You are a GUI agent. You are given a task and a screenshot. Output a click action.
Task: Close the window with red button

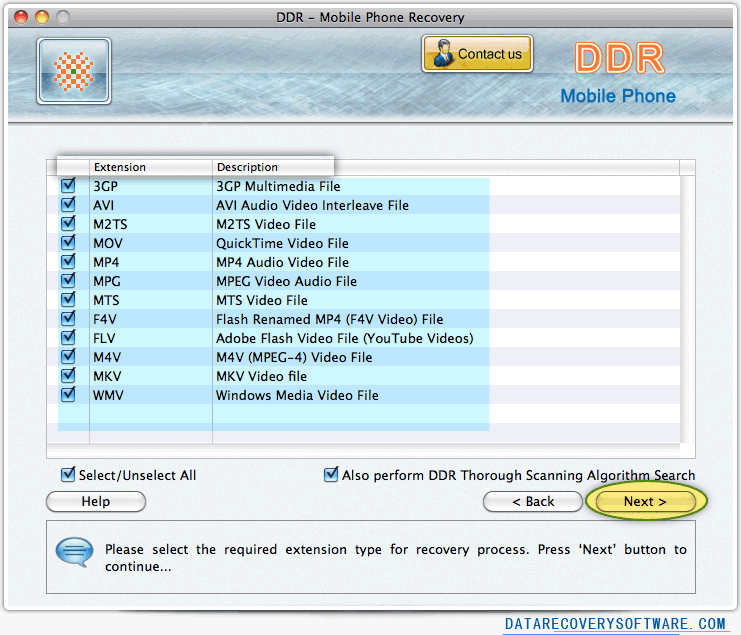(x=21, y=17)
